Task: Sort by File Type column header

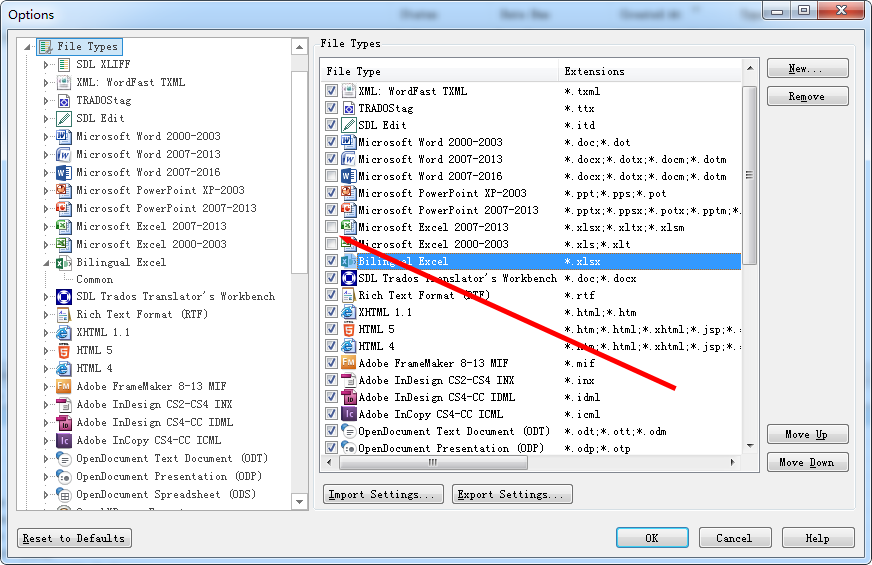Action: click(440, 71)
